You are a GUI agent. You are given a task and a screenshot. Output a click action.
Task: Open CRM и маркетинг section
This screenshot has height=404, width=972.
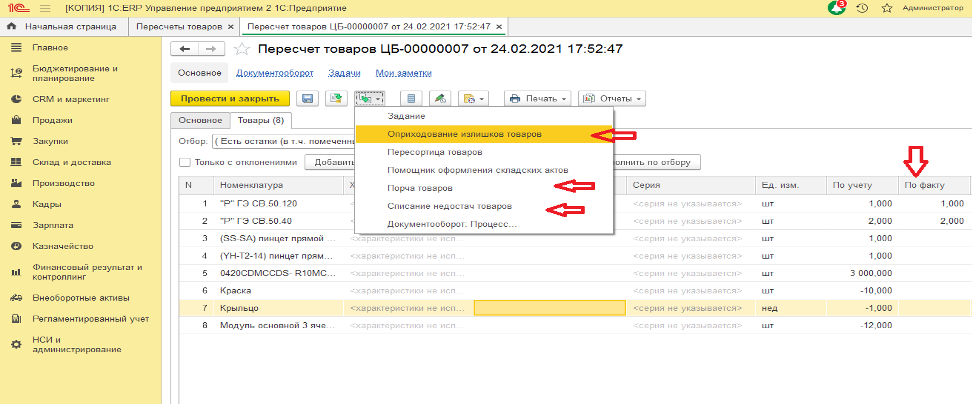[x=70, y=99]
